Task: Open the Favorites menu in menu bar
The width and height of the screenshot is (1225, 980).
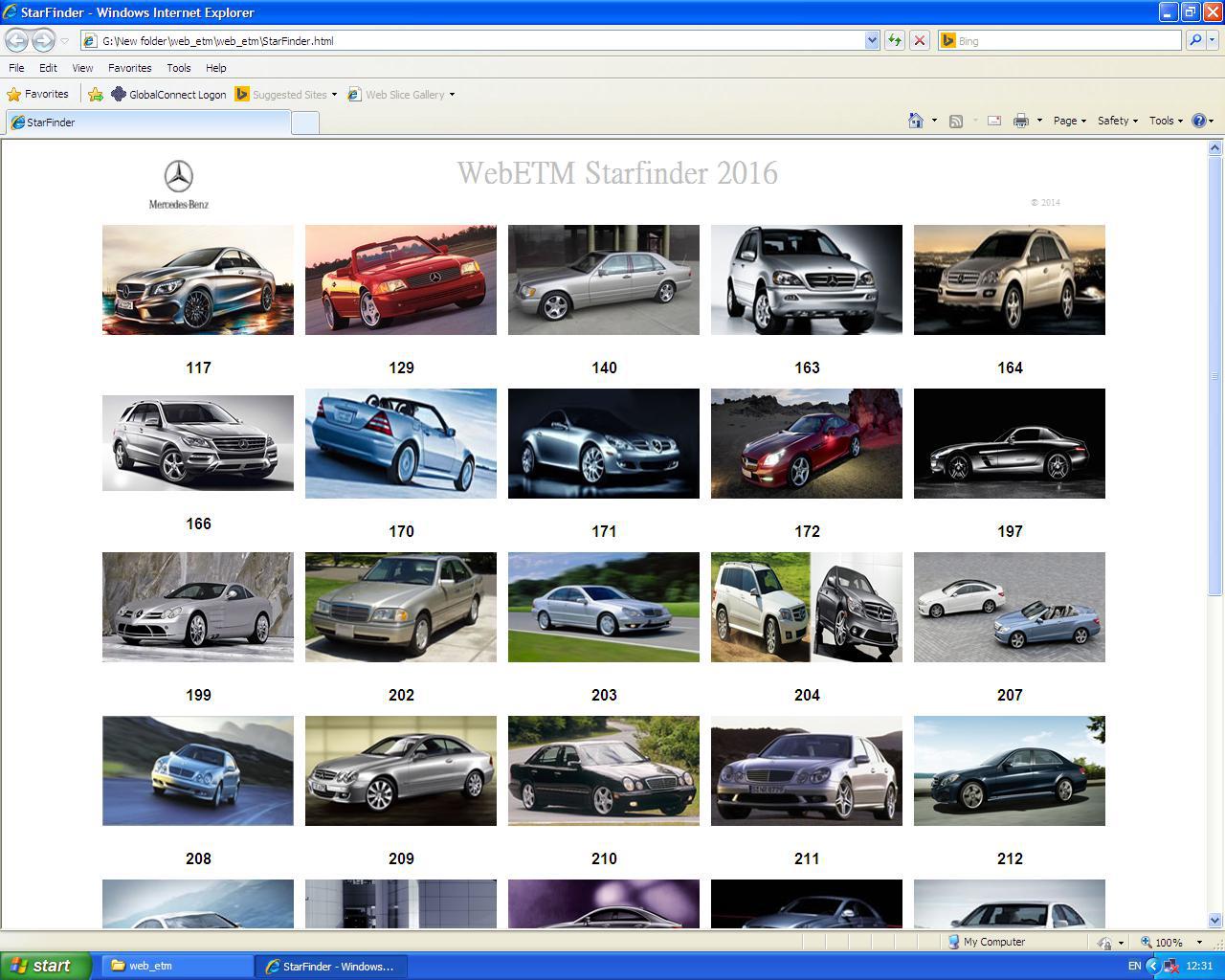Action: pos(129,68)
